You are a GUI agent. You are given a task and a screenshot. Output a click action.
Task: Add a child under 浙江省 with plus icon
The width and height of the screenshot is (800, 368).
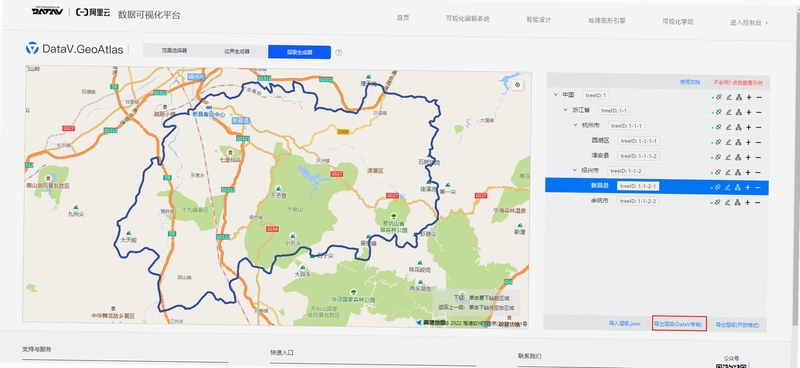point(748,112)
